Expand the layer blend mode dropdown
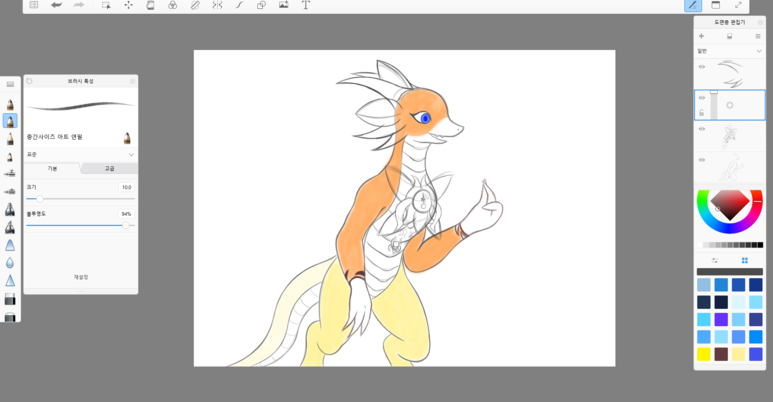Screen dimensions: 773x402 point(730,51)
